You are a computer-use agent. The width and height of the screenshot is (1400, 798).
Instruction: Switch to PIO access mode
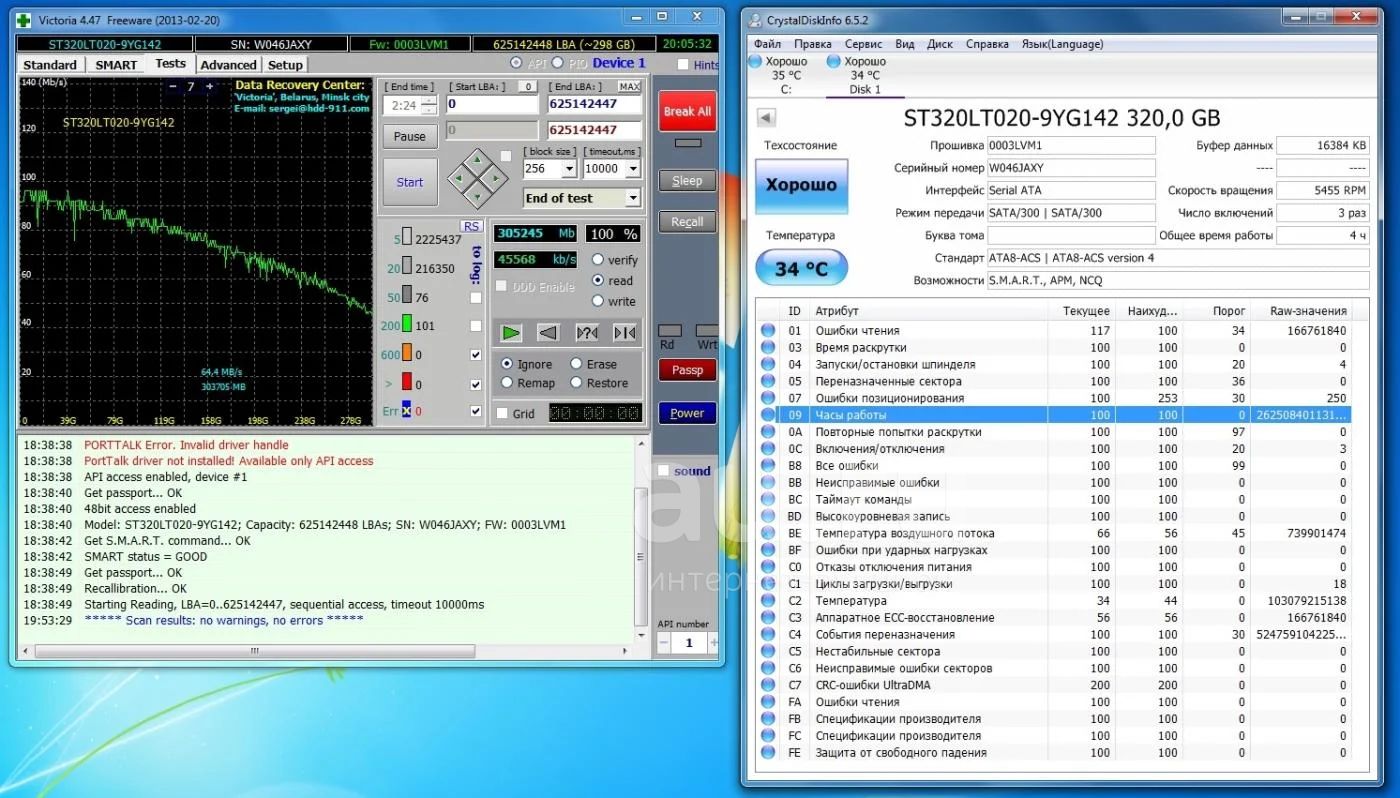tap(558, 63)
